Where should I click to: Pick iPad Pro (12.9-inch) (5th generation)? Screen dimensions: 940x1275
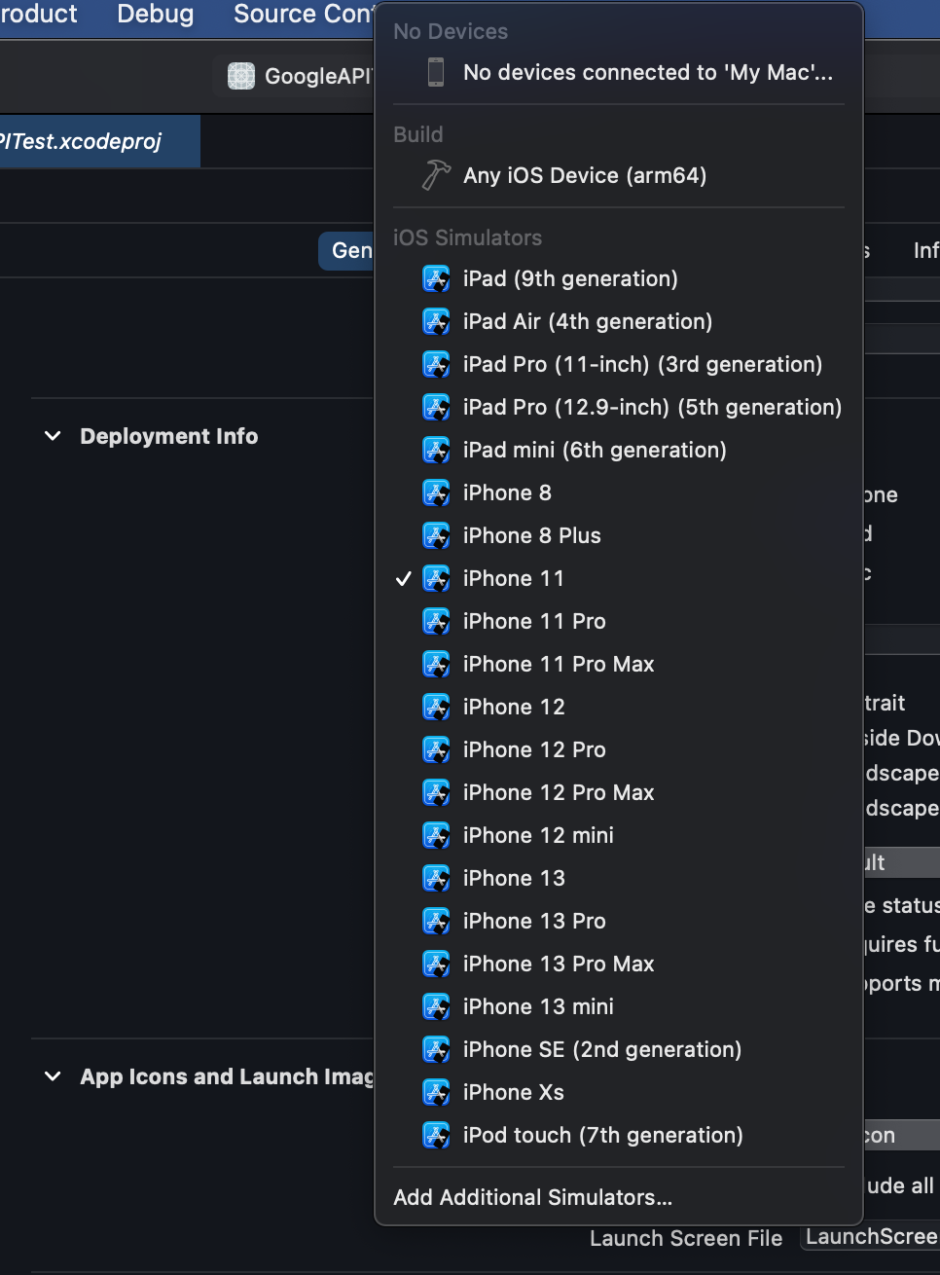tap(651, 408)
